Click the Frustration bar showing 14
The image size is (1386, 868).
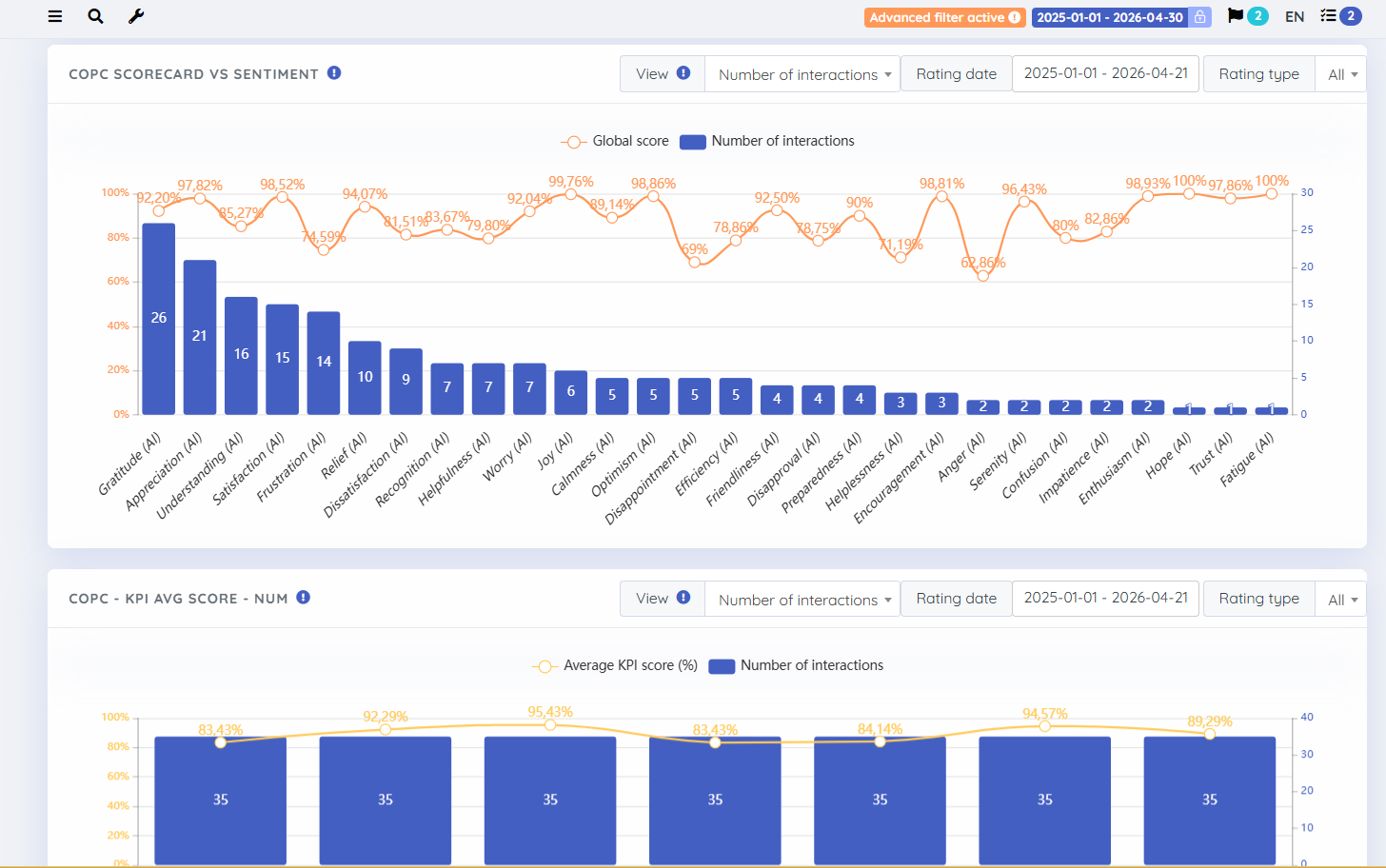pos(324,363)
